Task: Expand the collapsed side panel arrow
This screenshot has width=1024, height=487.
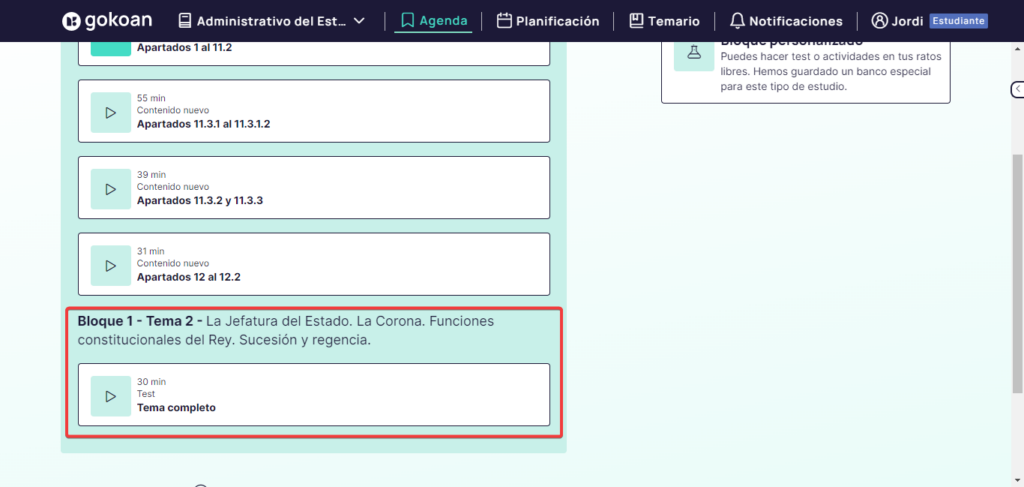Action: 1017,89
